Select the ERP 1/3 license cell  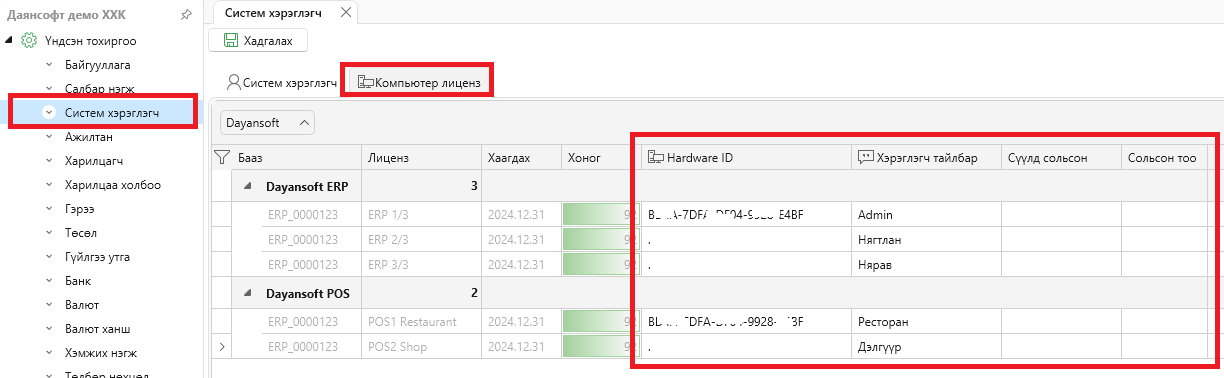pyautogui.click(x=421, y=214)
